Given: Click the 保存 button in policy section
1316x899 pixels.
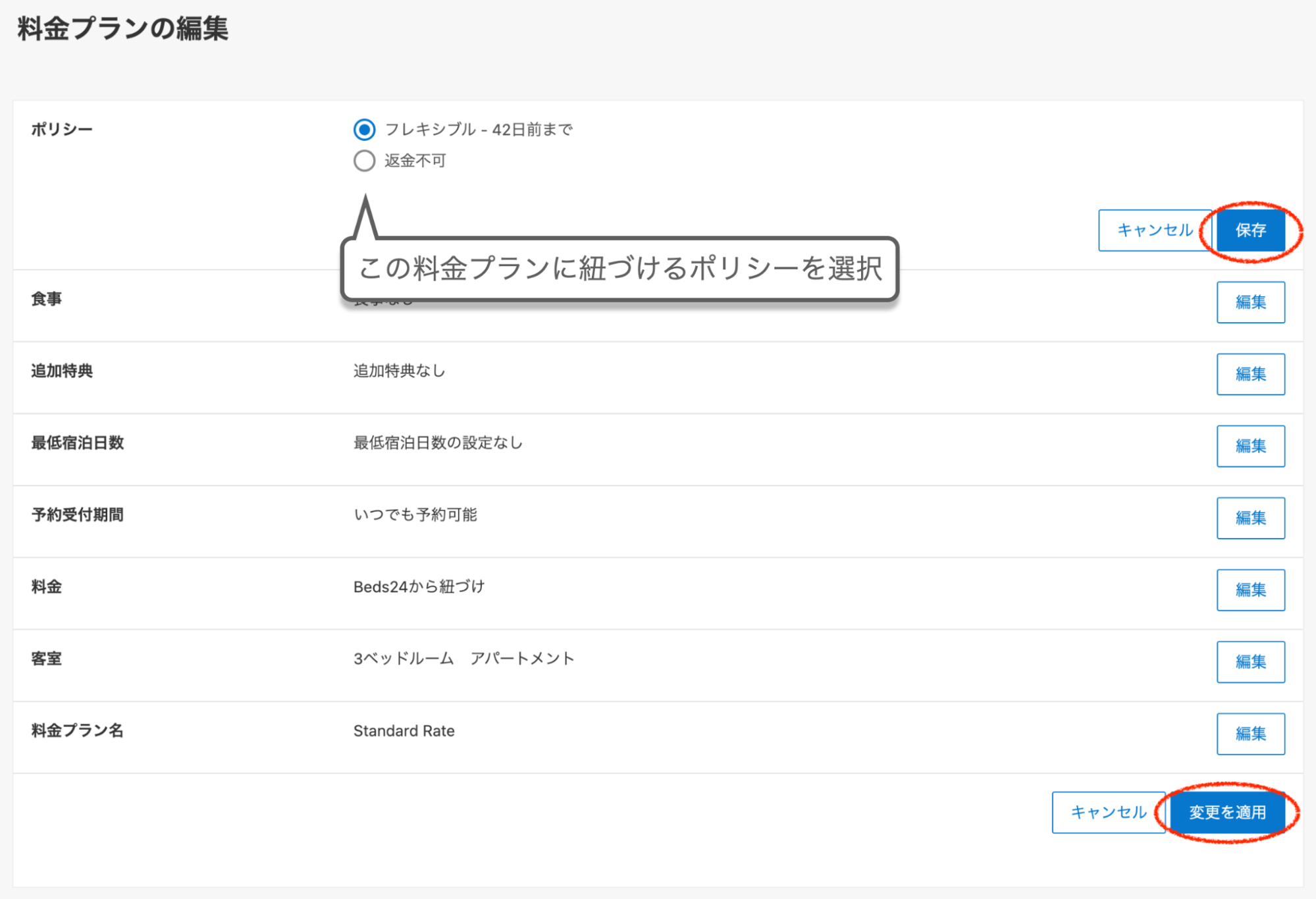Looking at the screenshot, I should click(1250, 230).
